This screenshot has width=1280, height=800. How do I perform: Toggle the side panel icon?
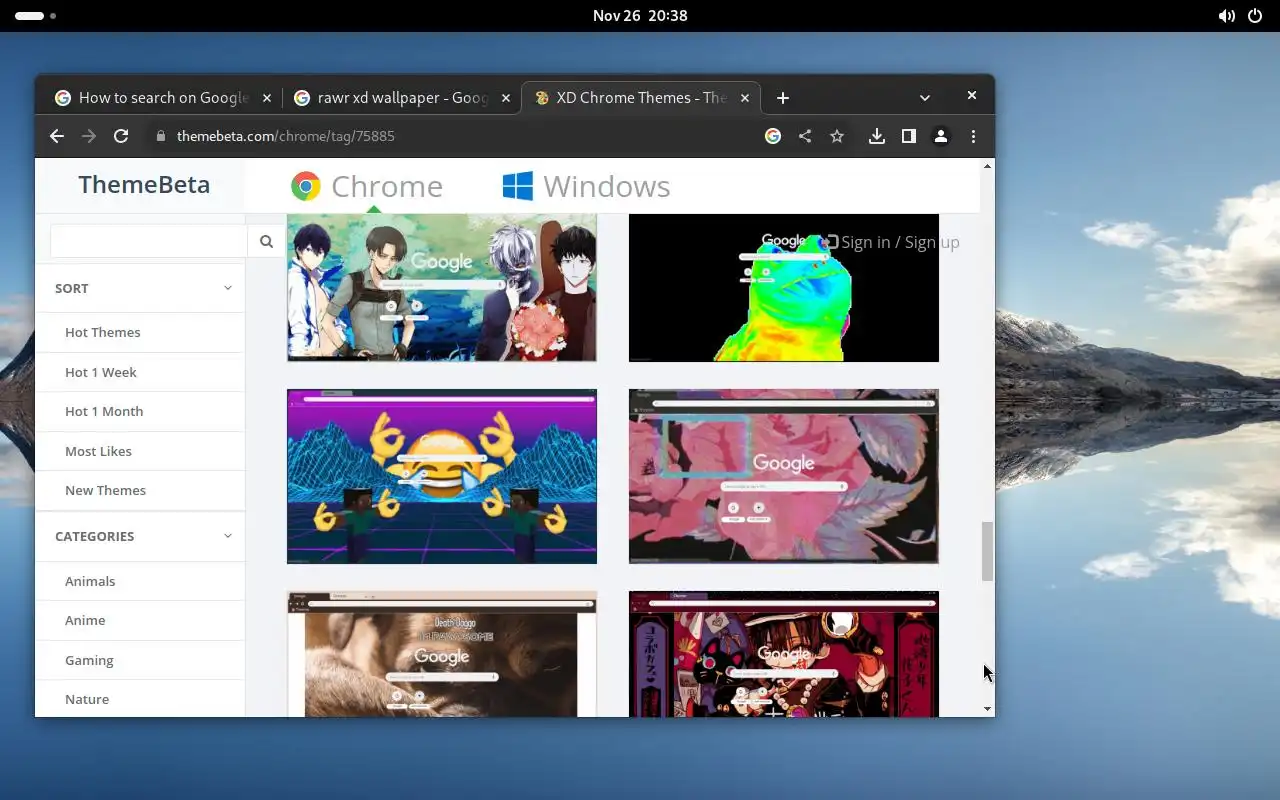pyautogui.click(x=909, y=136)
